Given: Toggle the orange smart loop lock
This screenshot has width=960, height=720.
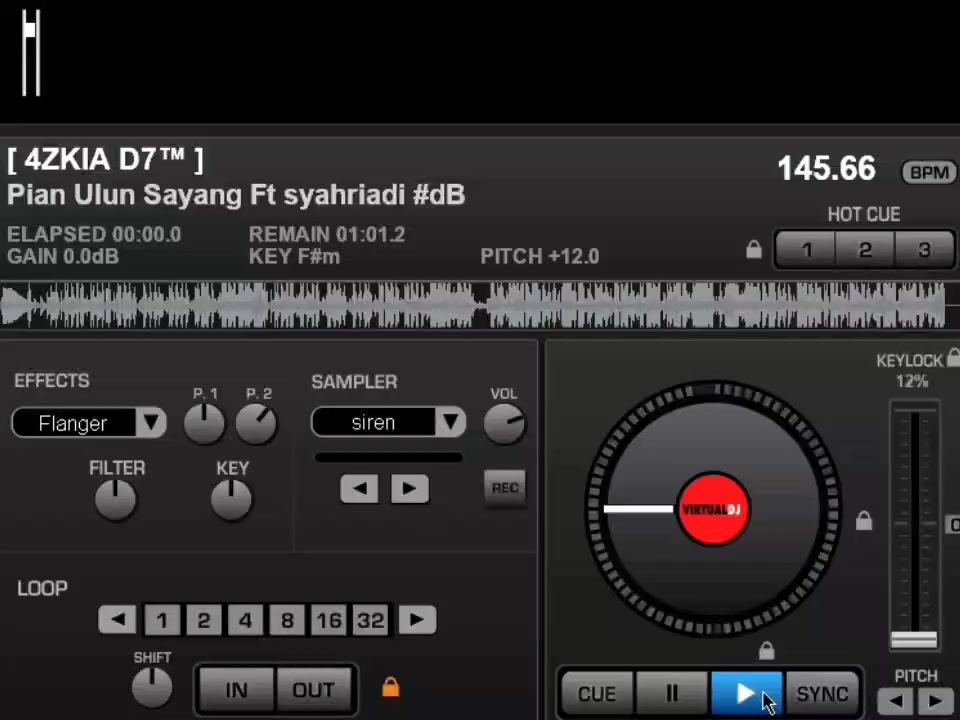Looking at the screenshot, I should [x=391, y=687].
